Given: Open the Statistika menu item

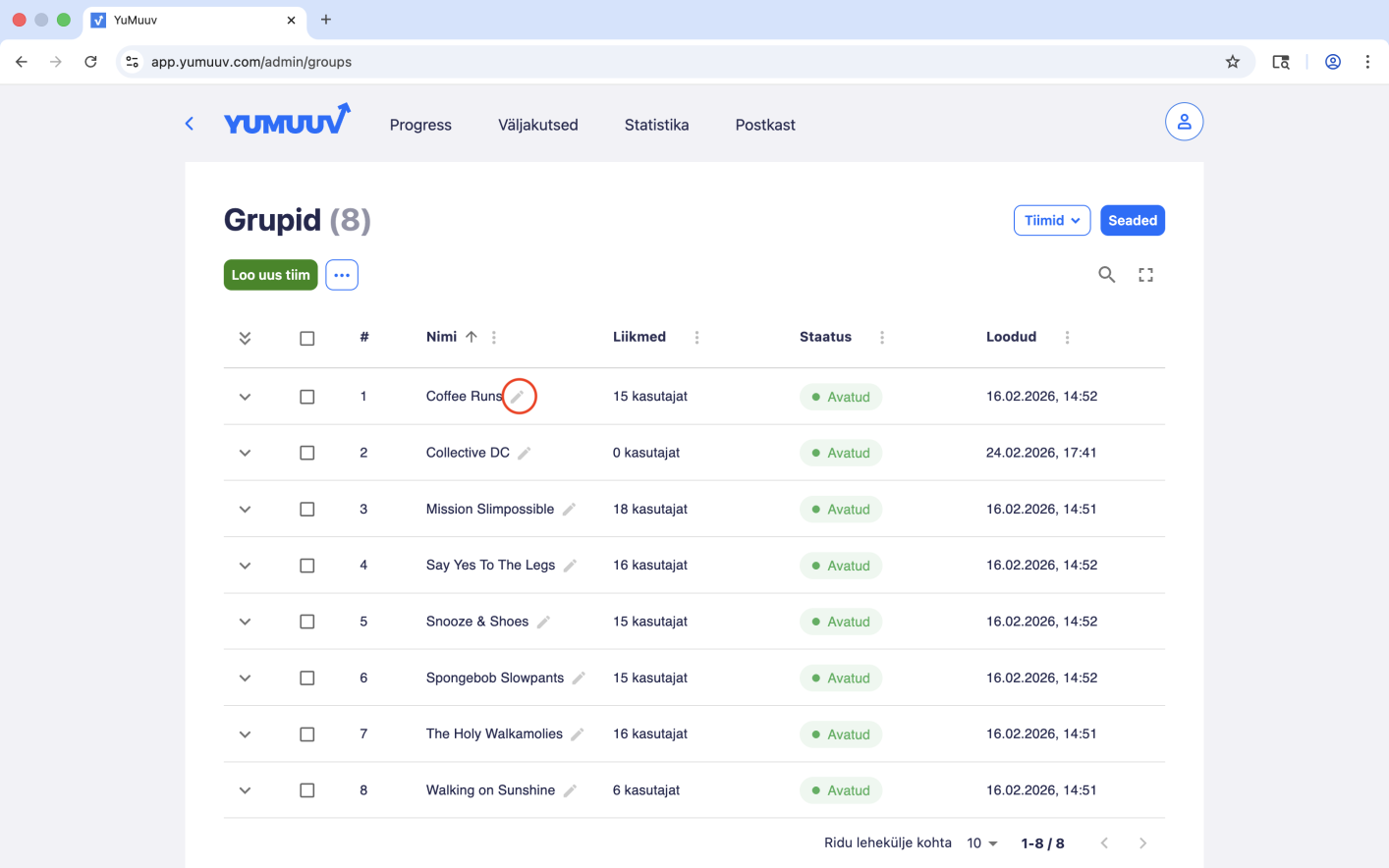Looking at the screenshot, I should tap(656, 125).
